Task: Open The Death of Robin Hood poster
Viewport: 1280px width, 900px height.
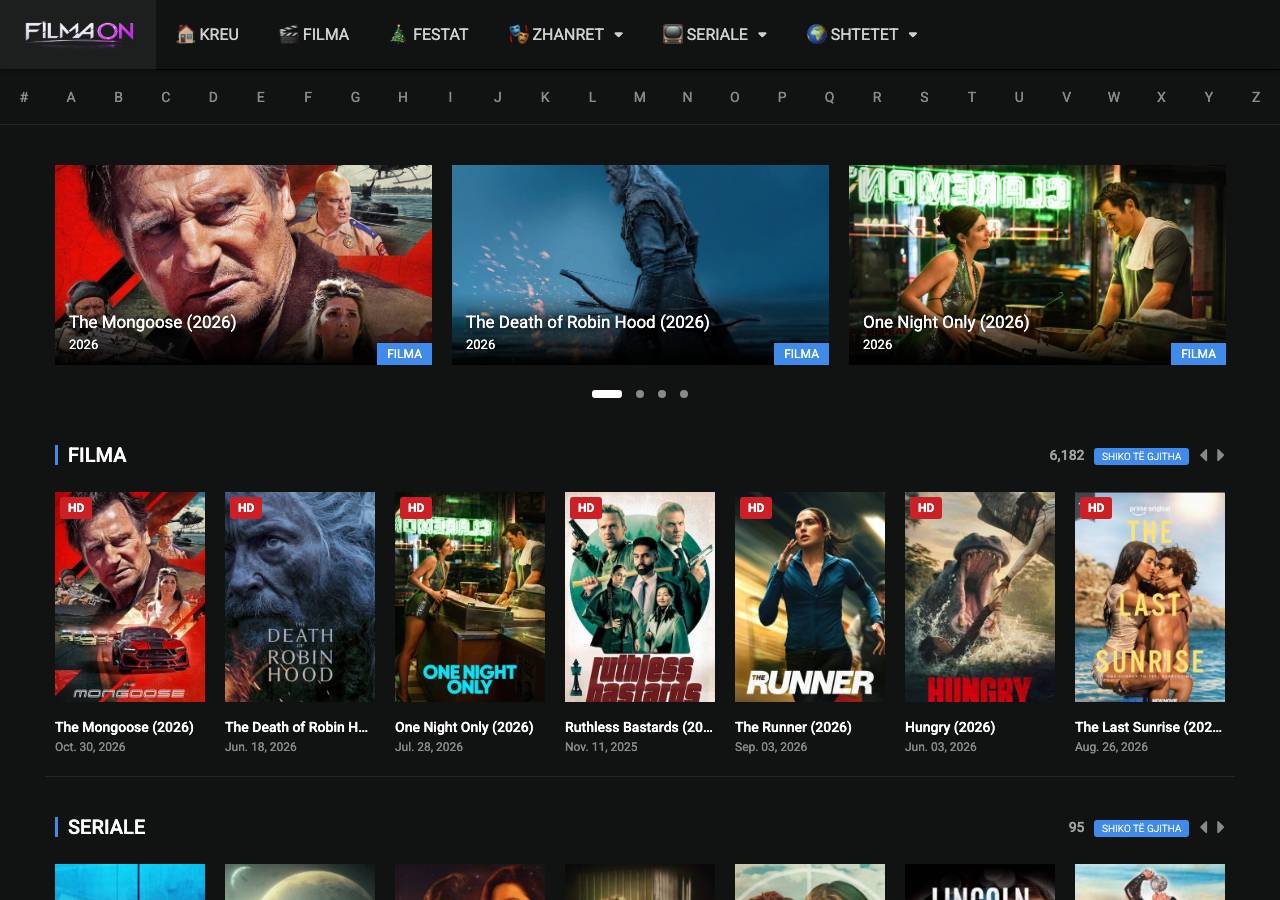Action: (300, 597)
